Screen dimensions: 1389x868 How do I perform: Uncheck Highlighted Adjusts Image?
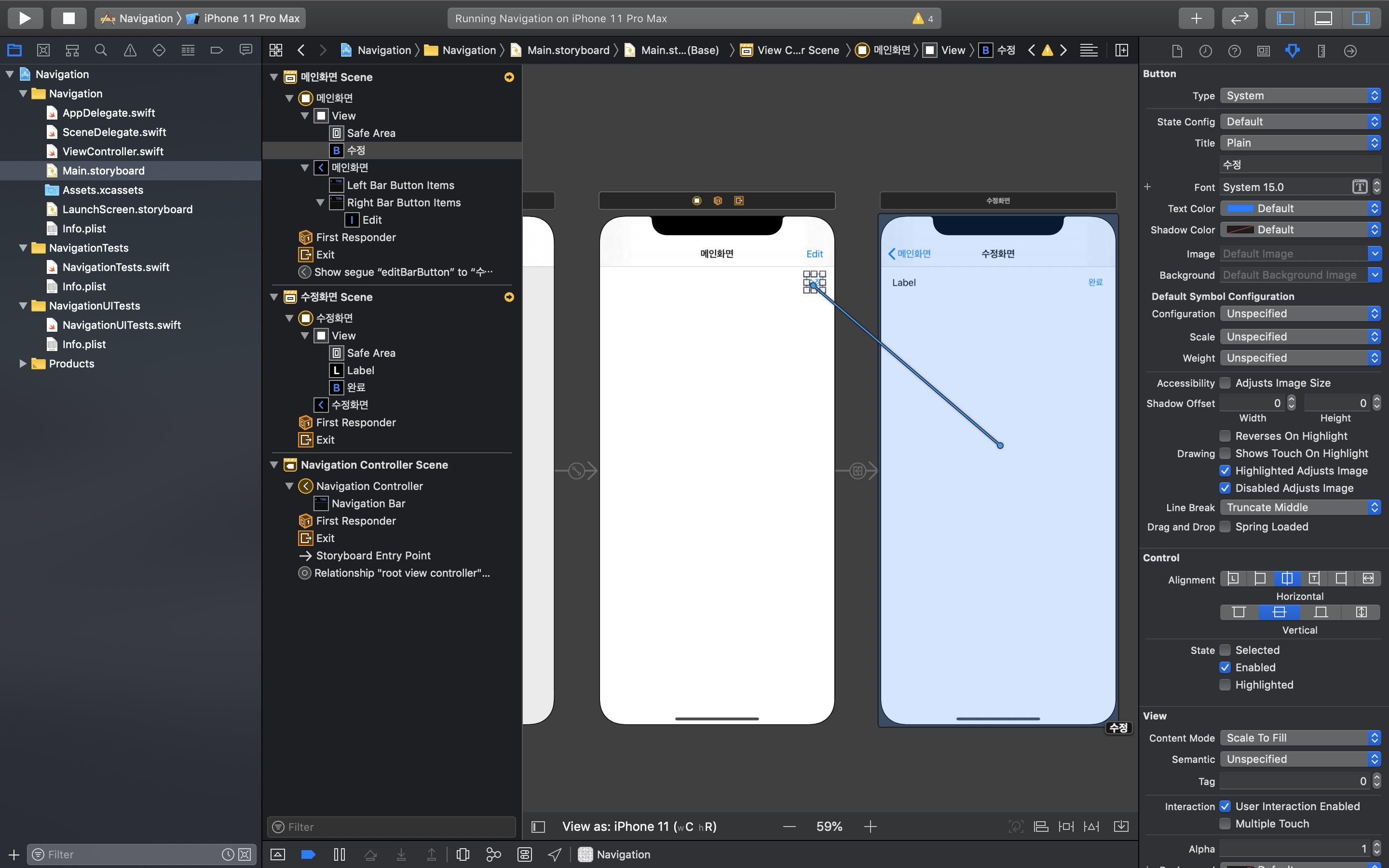(x=1225, y=471)
